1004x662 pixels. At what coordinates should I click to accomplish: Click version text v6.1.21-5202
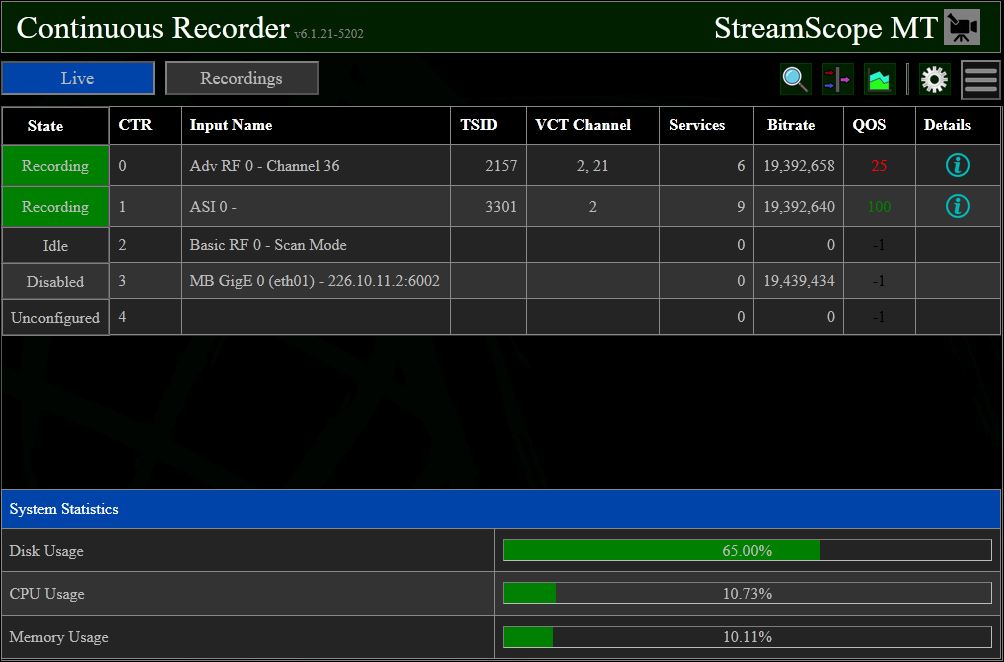(x=329, y=34)
